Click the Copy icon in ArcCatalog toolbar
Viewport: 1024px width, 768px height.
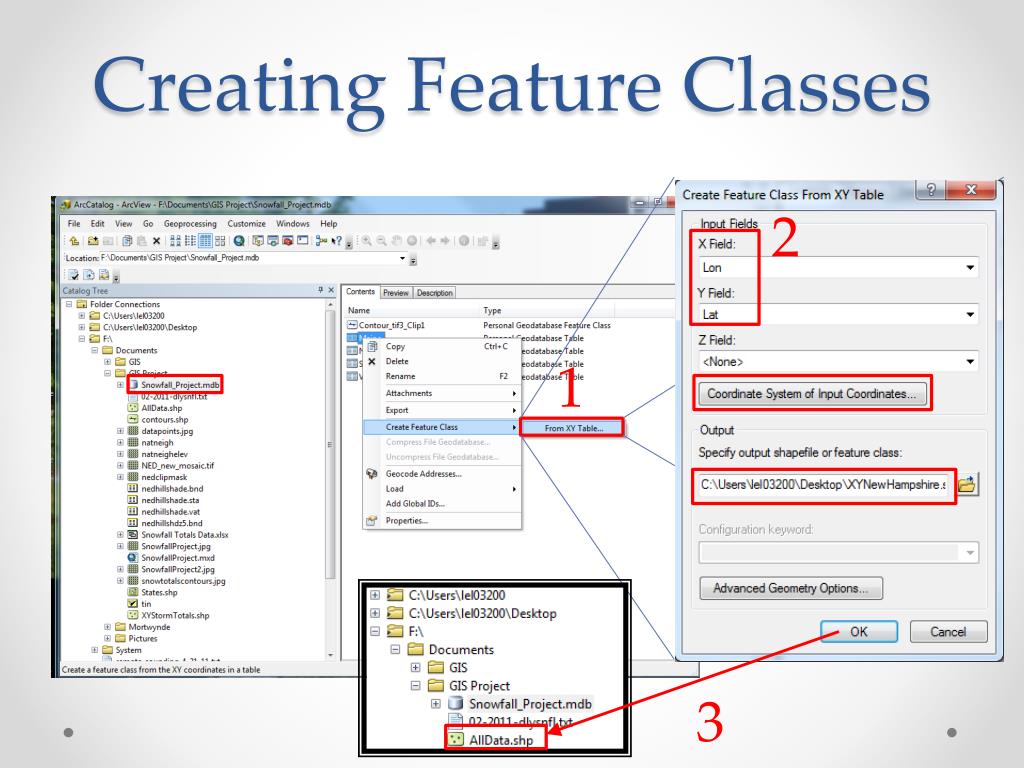tap(127, 241)
